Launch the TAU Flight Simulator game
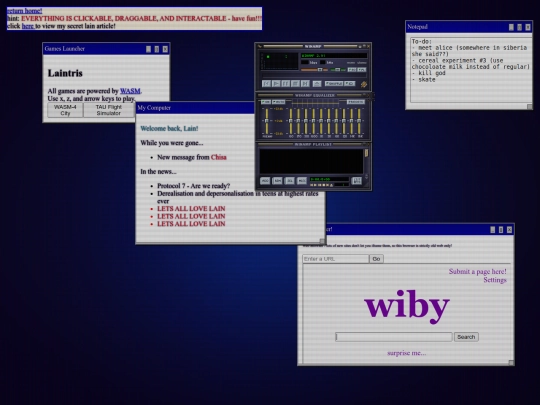Screen dimensions: 540x405 [x=108, y=110]
